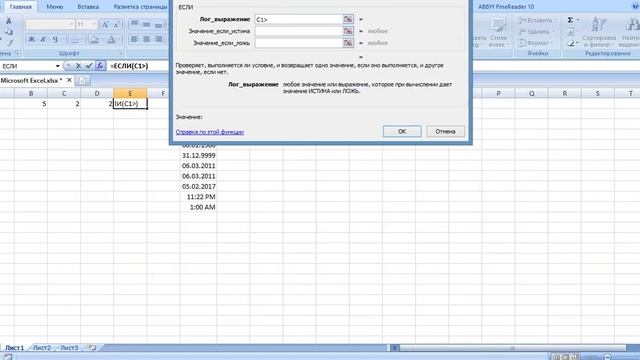Collapse dialog via Значение_если_ложь range selector icon
This screenshot has width=640, height=360.
348,43
